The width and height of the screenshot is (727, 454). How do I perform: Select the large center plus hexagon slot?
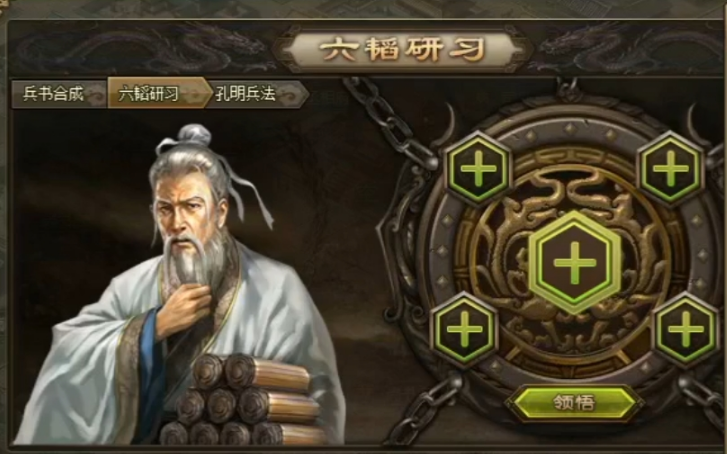pos(575,262)
